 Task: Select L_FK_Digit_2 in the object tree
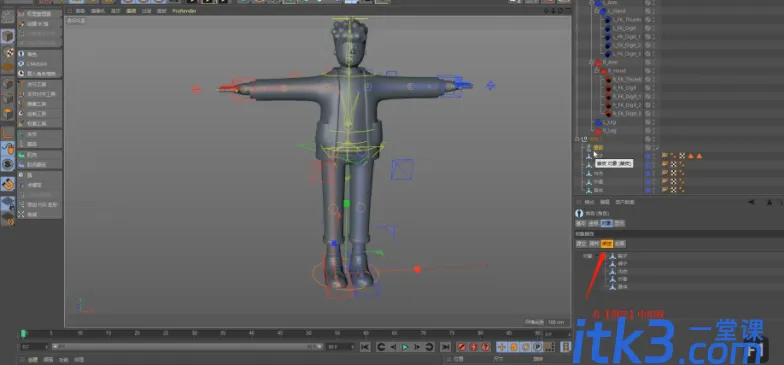[626, 45]
